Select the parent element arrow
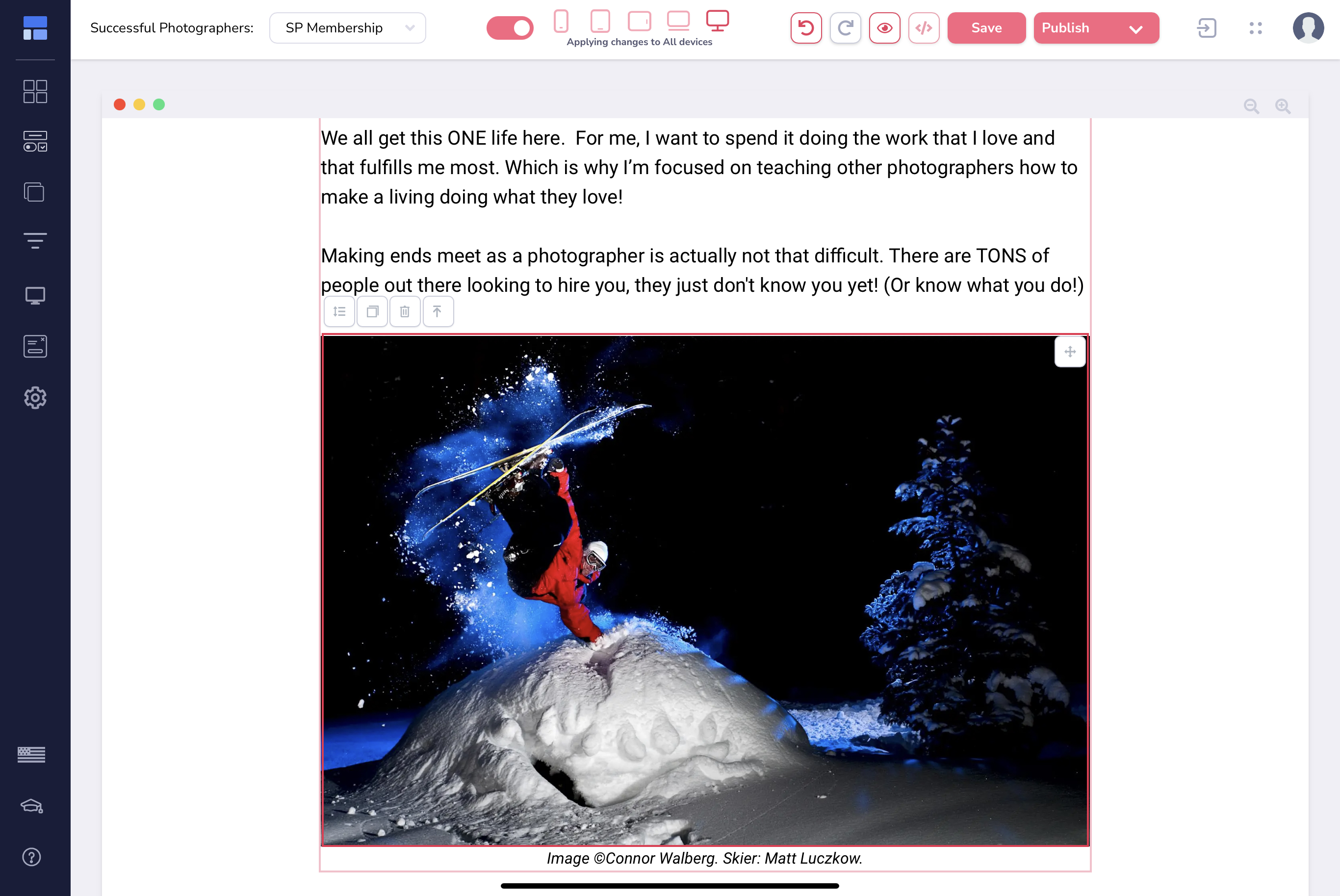 (438, 311)
